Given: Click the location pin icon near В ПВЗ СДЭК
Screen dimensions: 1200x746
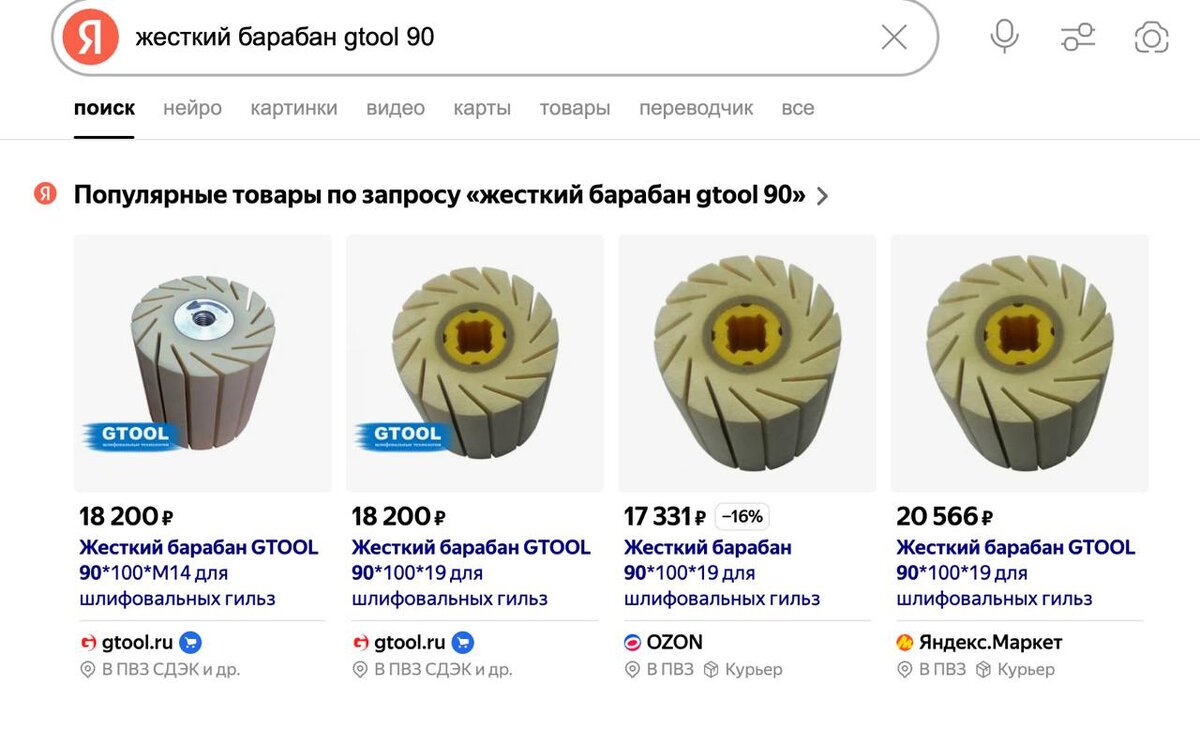Looking at the screenshot, I should [x=88, y=669].
